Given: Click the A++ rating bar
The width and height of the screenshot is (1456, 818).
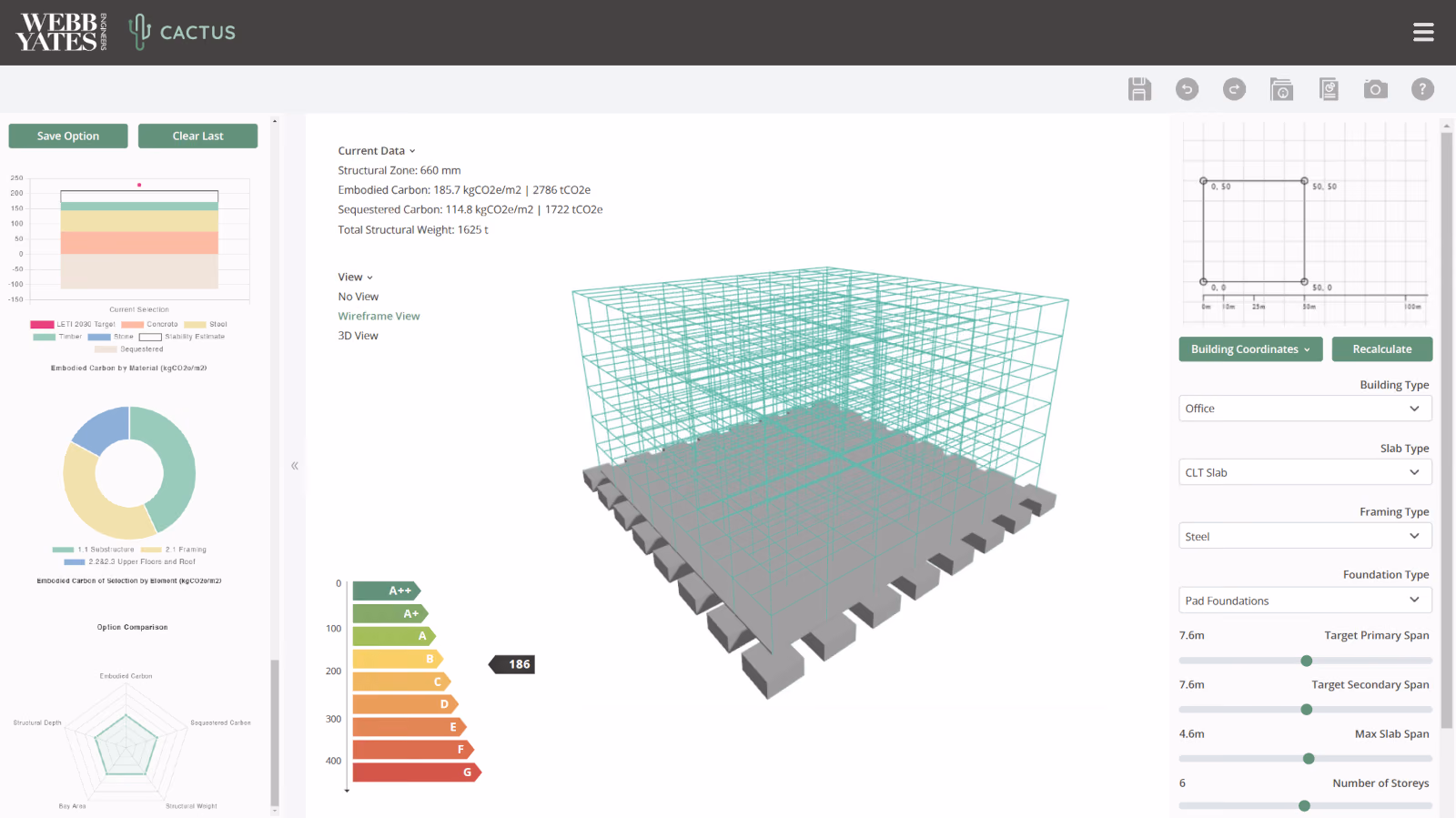Looking at the screenshot, I should (x=387, y=591).
